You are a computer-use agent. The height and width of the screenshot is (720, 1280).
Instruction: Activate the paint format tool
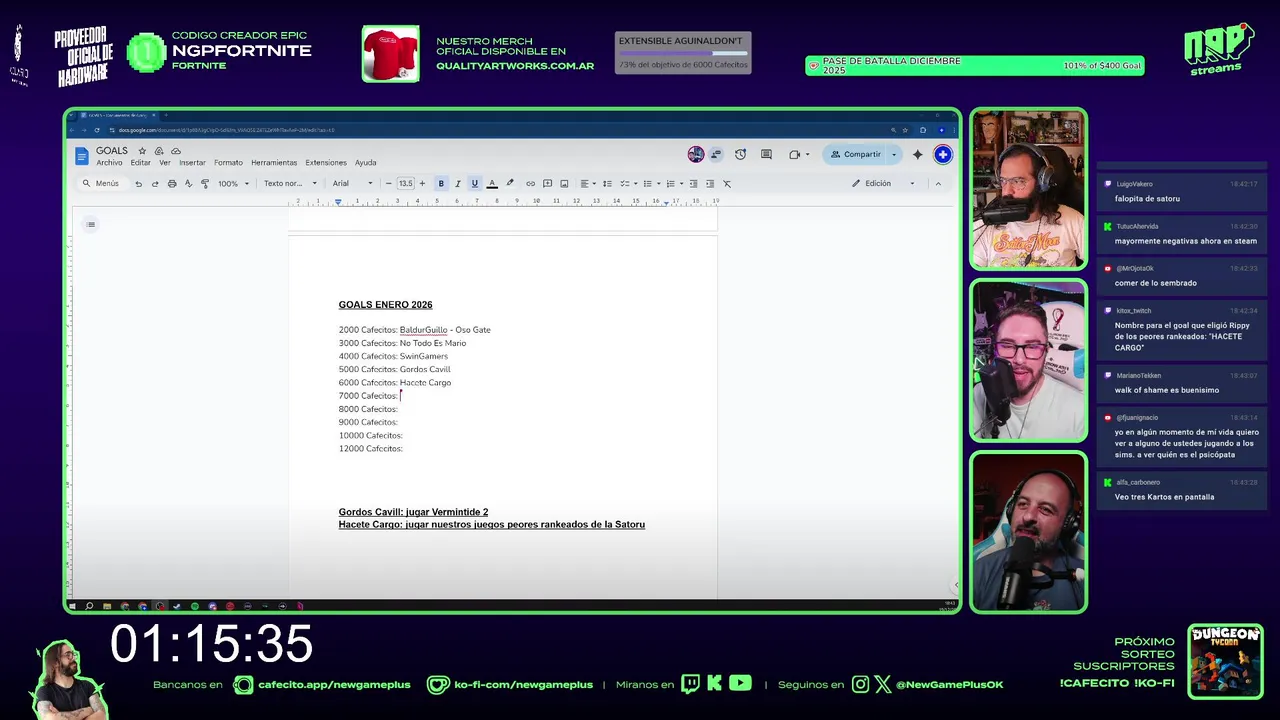click(x=205, y=184)
